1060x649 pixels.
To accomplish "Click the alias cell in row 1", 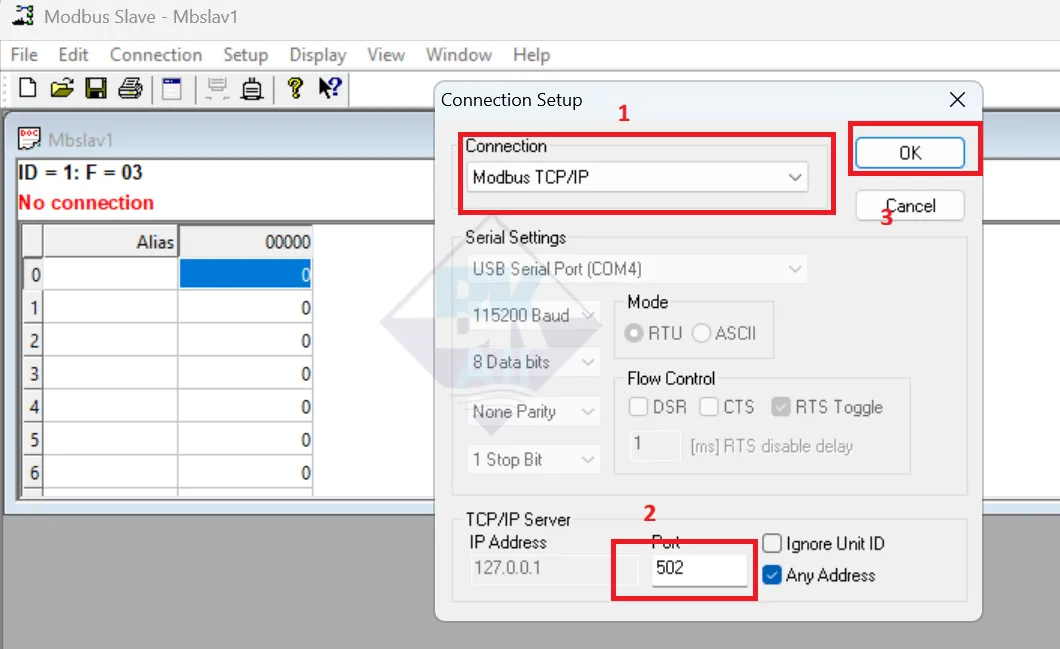I will (110, 308).
